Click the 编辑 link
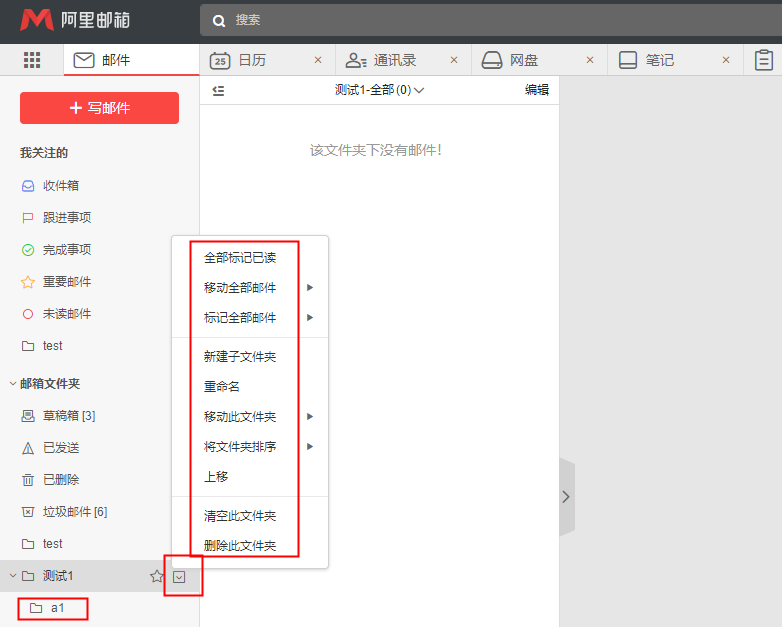The image size is (782, 627). click(537, 90)
